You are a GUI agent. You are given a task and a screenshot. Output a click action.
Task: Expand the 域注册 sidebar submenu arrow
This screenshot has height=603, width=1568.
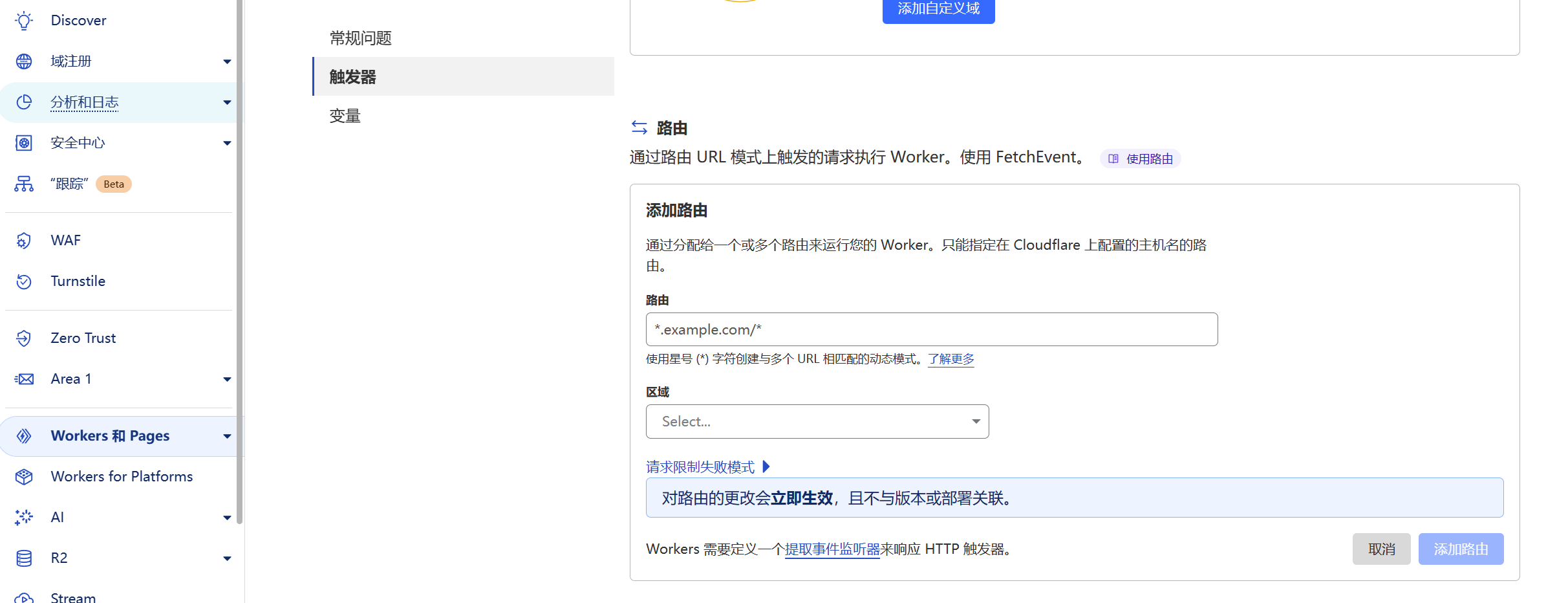pos(227,61)
